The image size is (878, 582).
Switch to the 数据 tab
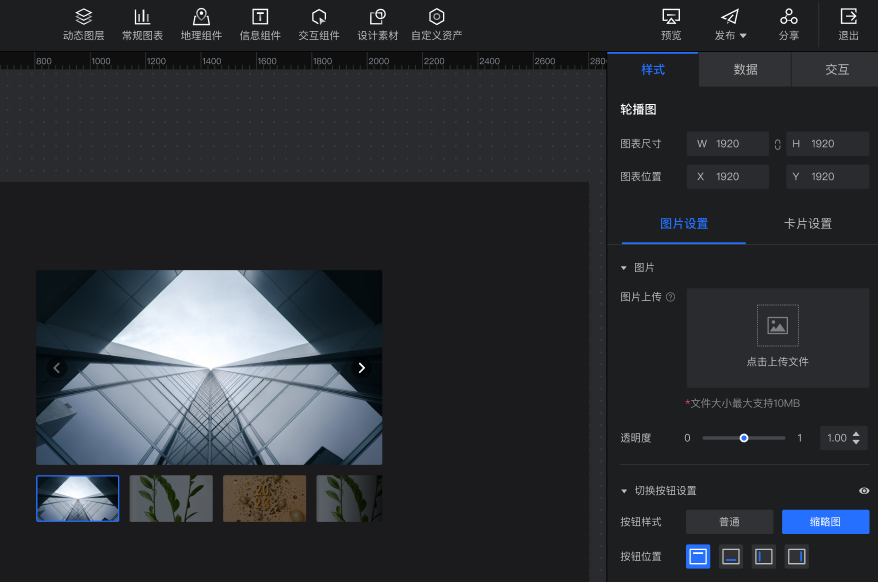coord(745,70)
